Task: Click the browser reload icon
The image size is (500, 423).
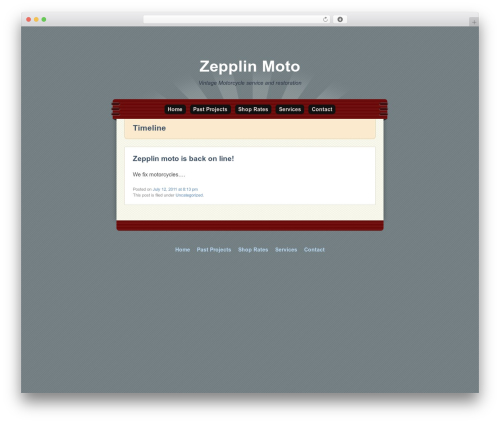Action: (x=325, y=19)
